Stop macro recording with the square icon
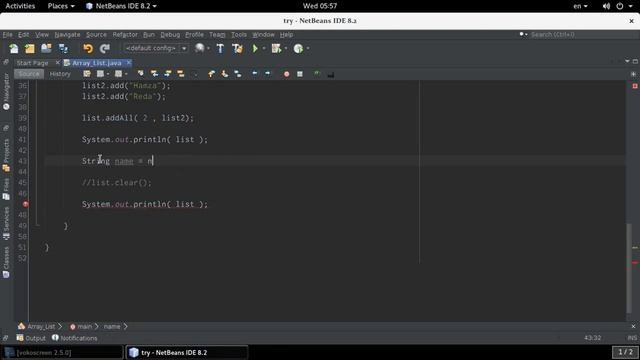 (x=300, y=74)
